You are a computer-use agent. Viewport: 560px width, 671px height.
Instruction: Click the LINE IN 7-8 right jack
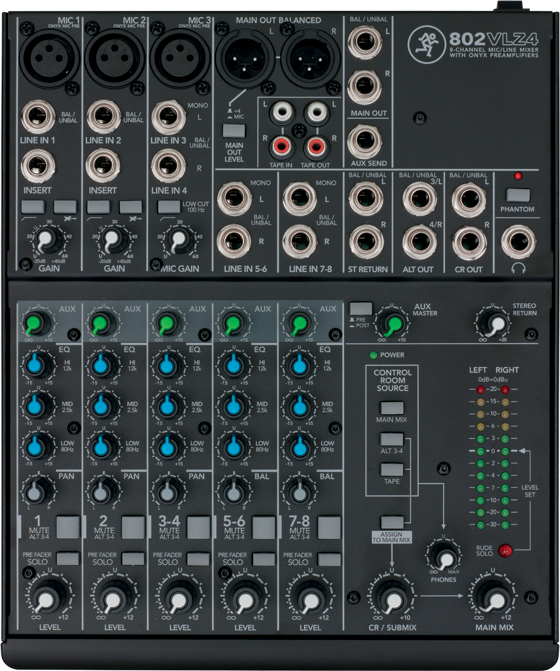(x=300, y=241)
